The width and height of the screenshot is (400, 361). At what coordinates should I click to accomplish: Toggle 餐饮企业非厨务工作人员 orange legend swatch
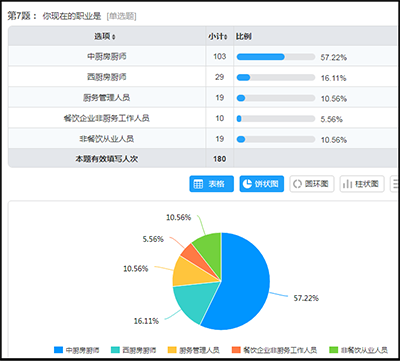point(236,350)
